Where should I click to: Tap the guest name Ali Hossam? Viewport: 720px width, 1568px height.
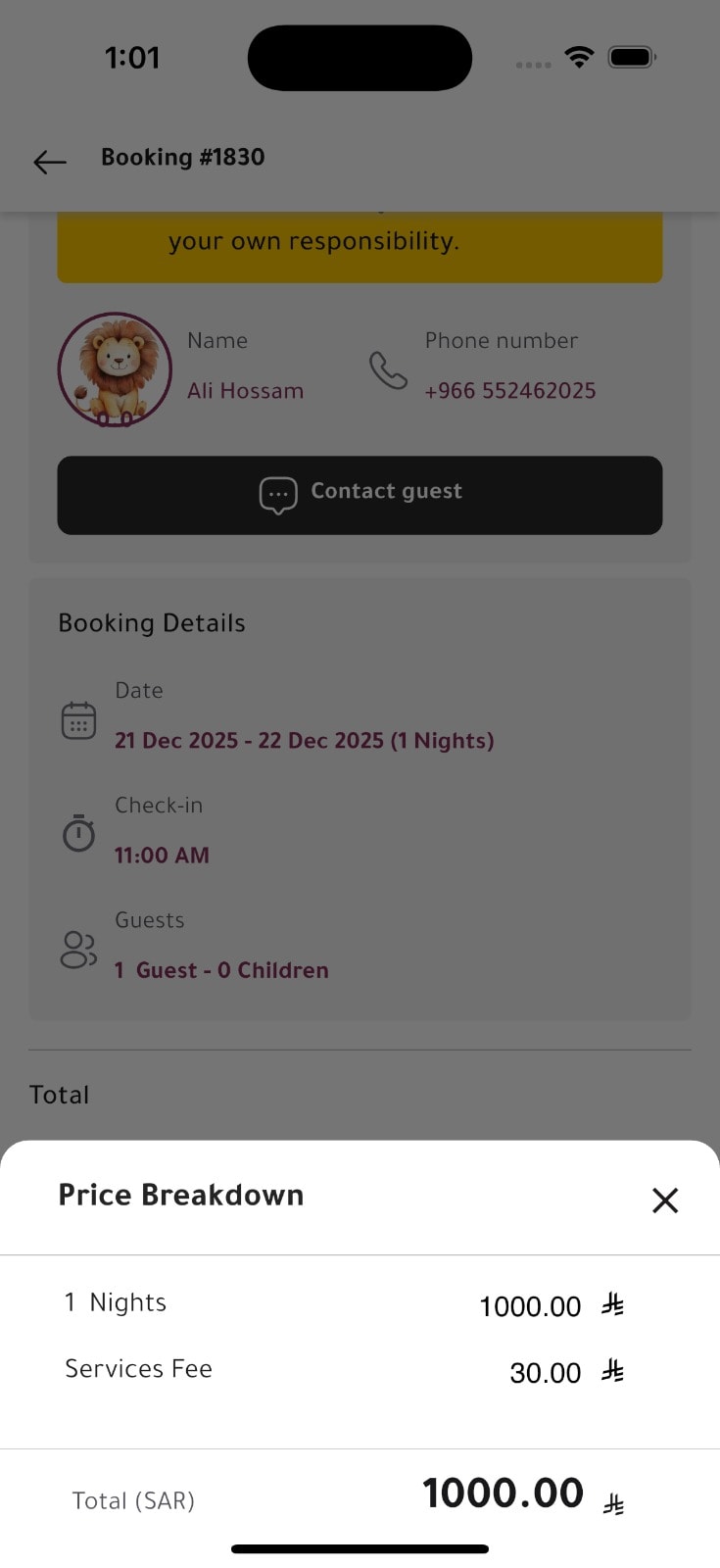[246, 391]
